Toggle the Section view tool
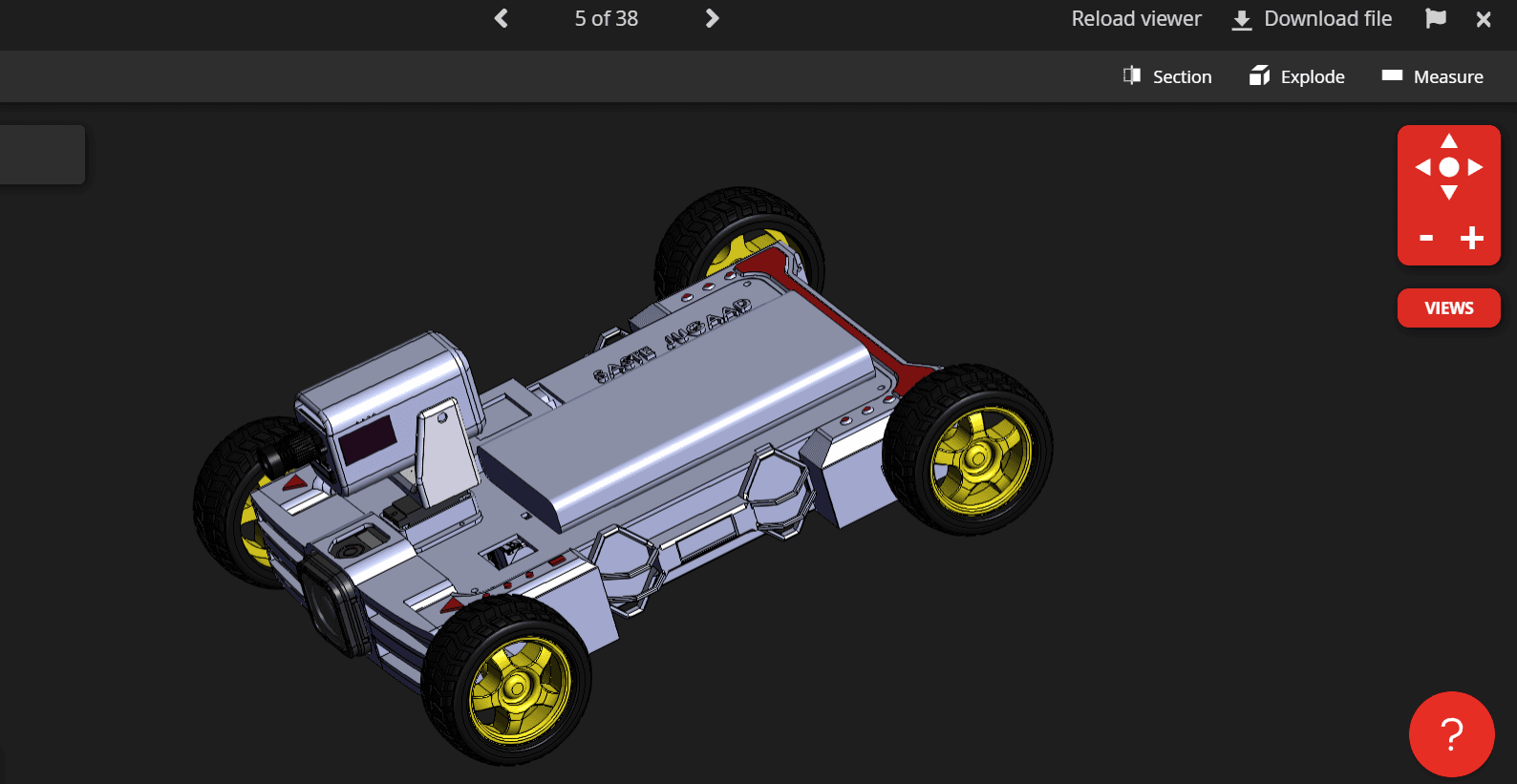This screenshot has height=784, width=1517. [1167, 76]
